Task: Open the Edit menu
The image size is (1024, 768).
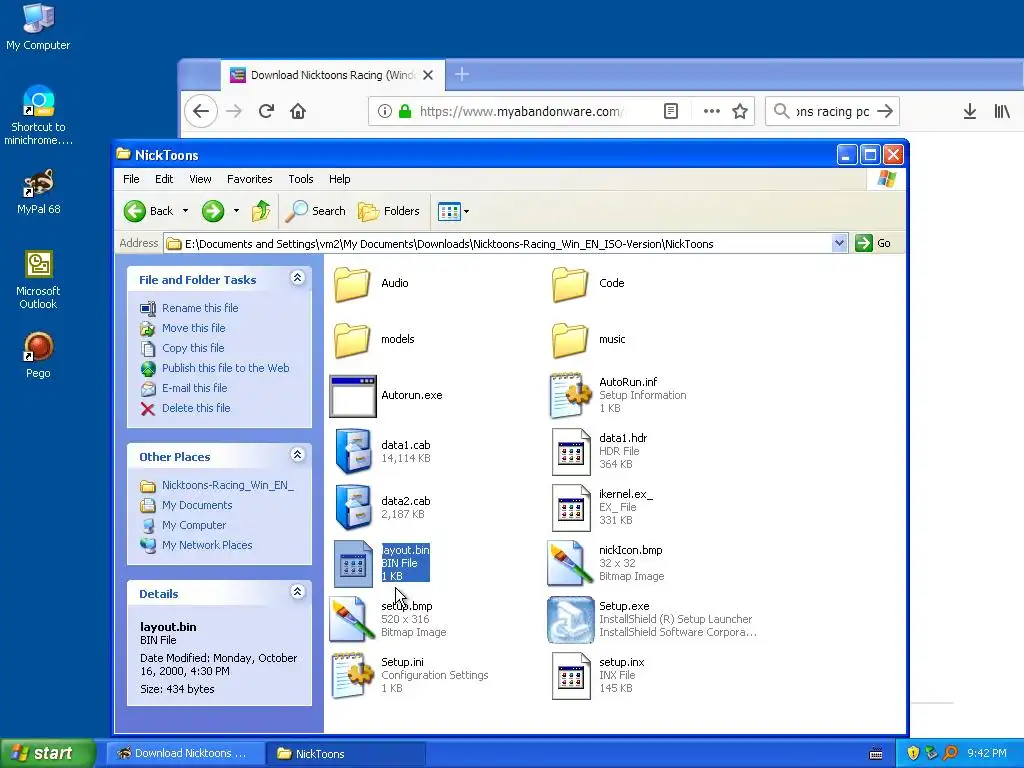Action: coord(164,179)
